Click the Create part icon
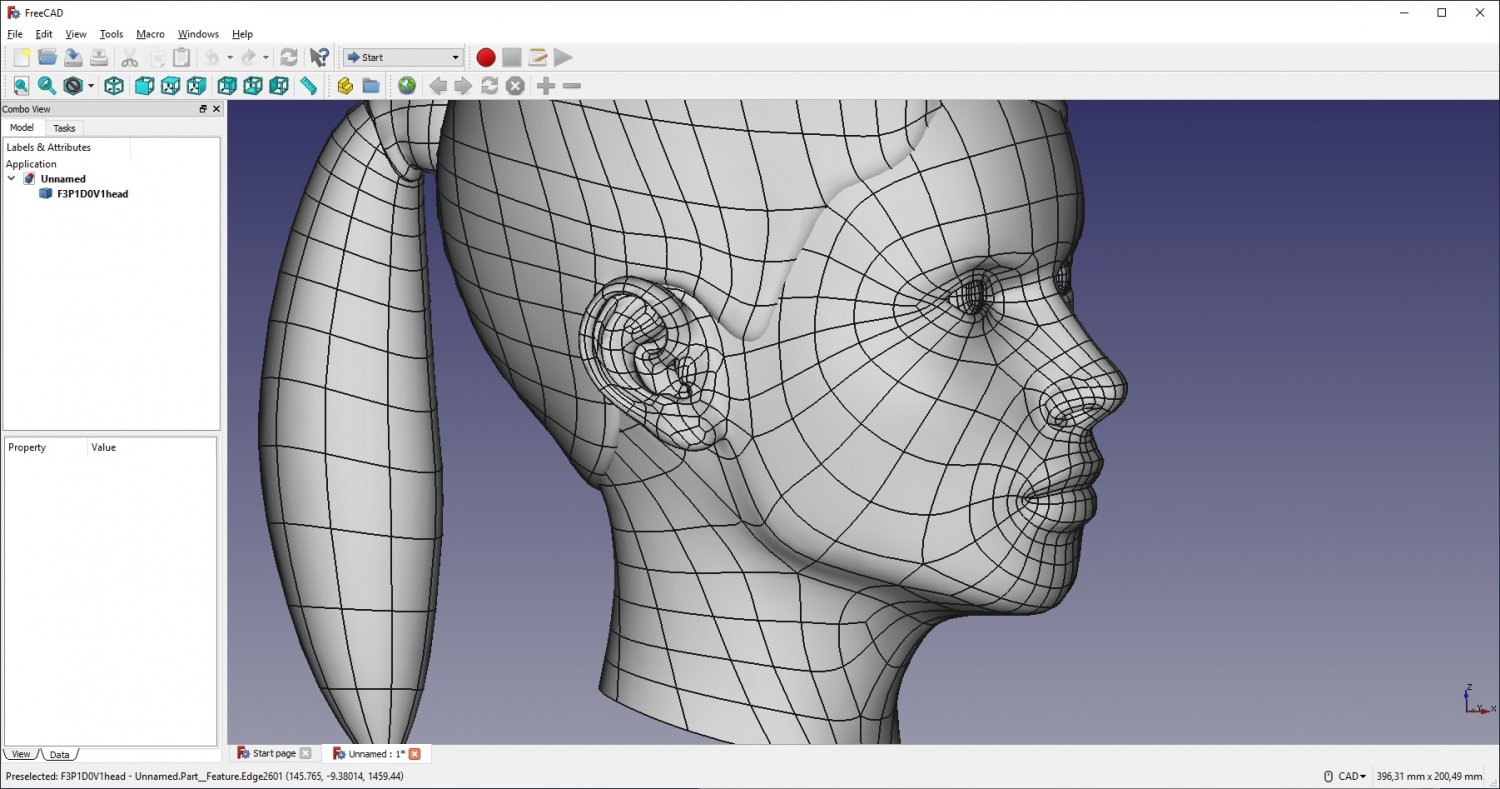 point(345,86)
